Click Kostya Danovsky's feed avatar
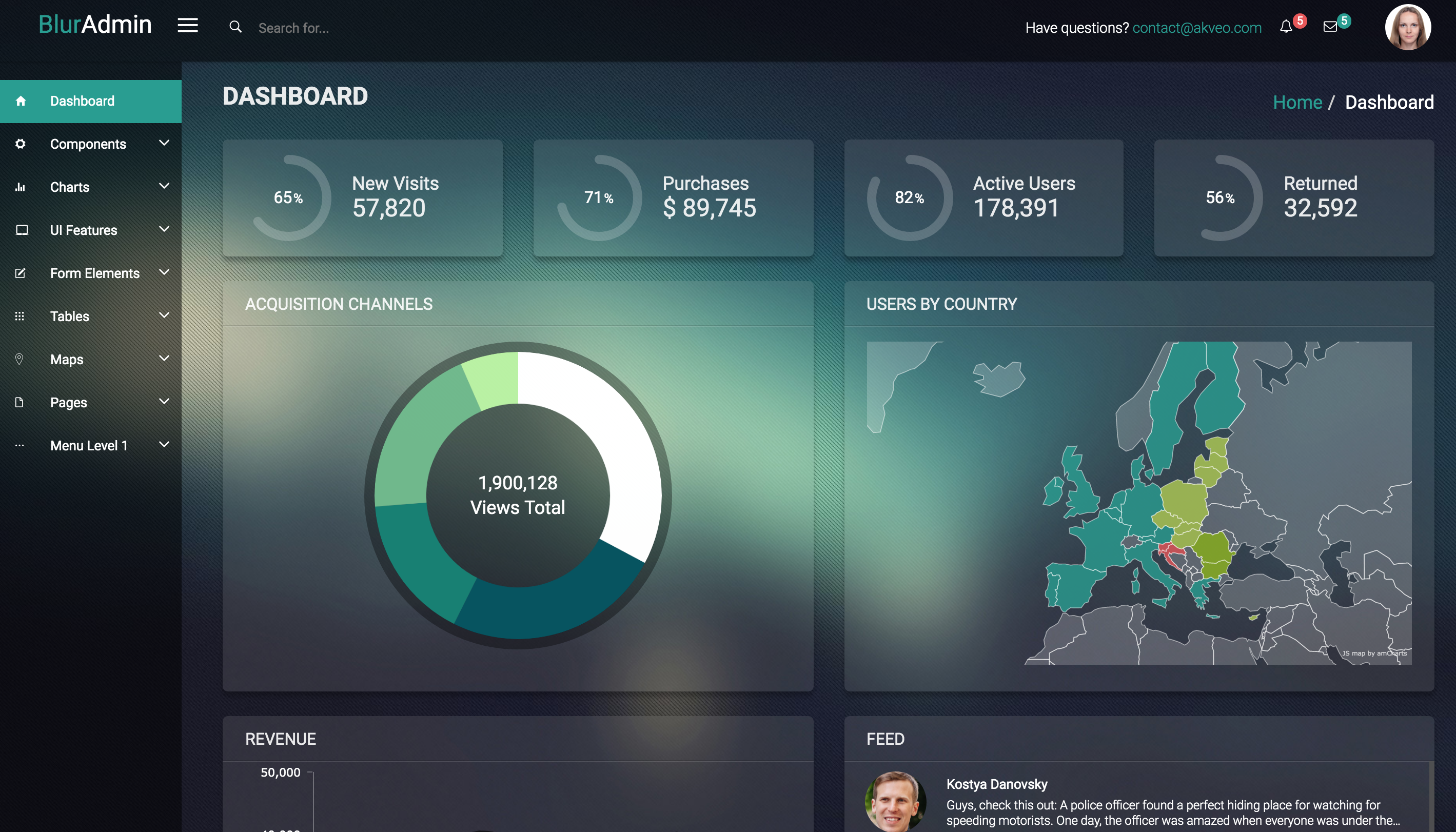Image resolution: width=1456 pixels, height=832 pixels. click(895, 802)
